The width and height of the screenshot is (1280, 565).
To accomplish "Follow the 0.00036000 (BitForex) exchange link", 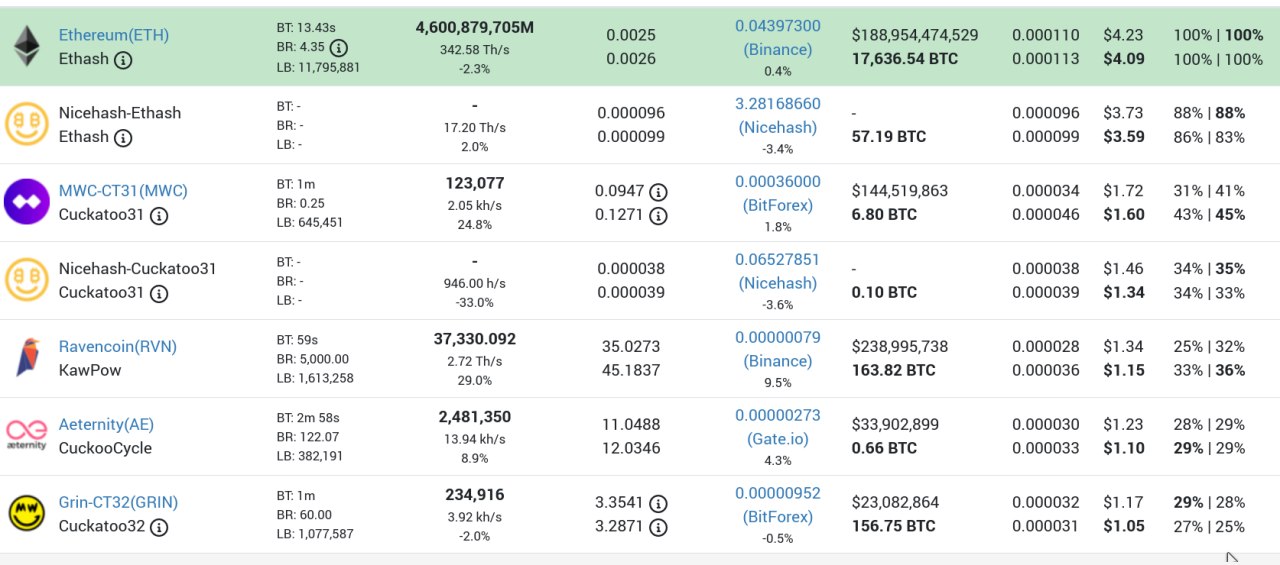I will (778, 194).
